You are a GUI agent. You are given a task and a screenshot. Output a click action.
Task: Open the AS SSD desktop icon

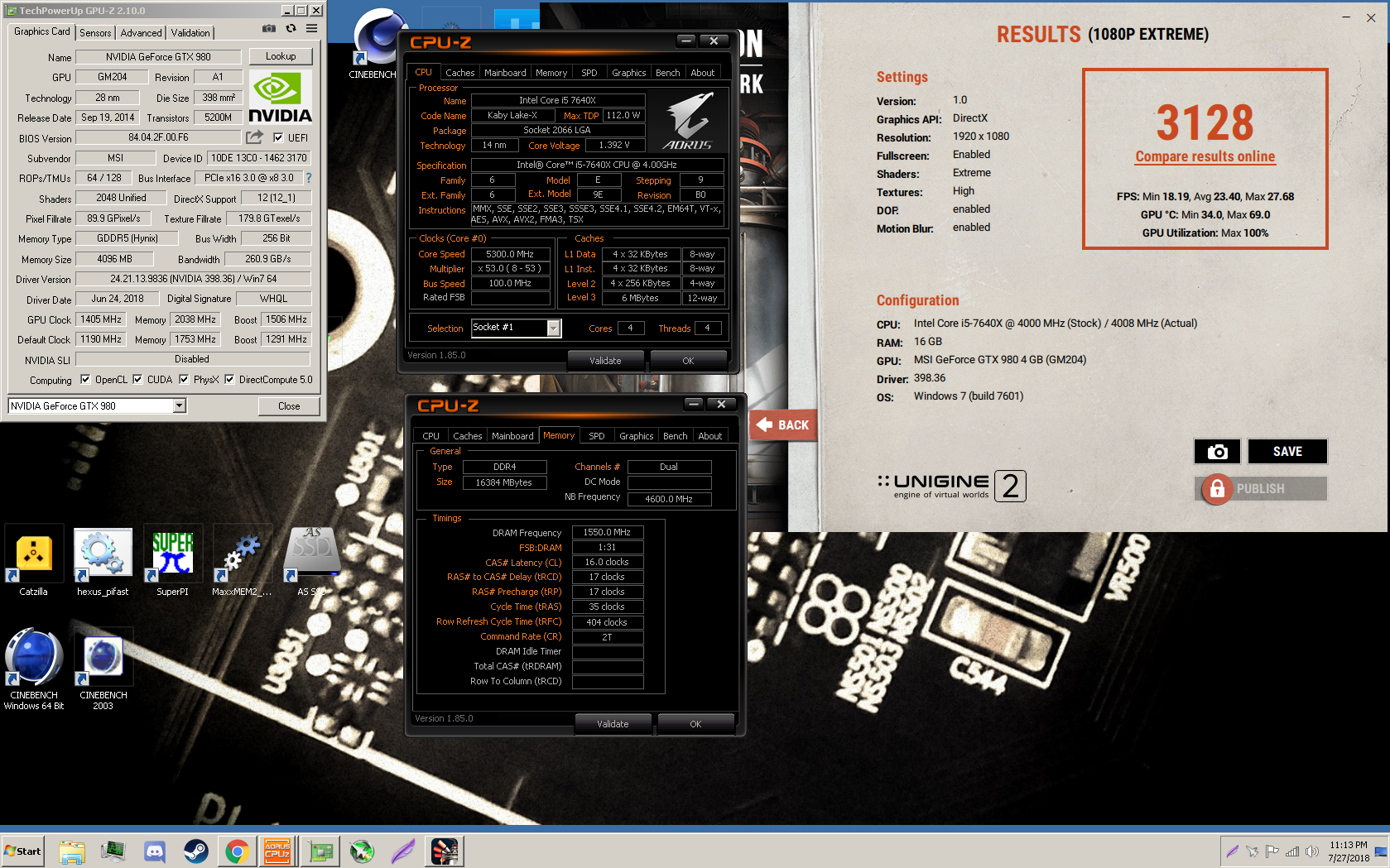pos(311,560)
